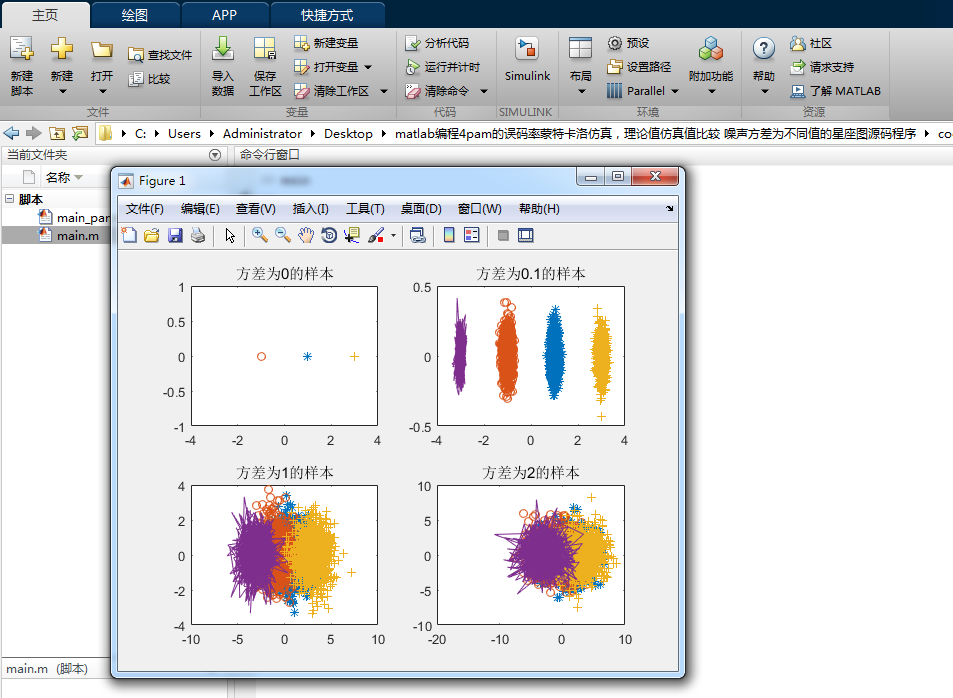Expand the Open Variable (打开变量) dropdown
Screen dimensions: 953x698
pyautogui.click(x=368, y=67)
